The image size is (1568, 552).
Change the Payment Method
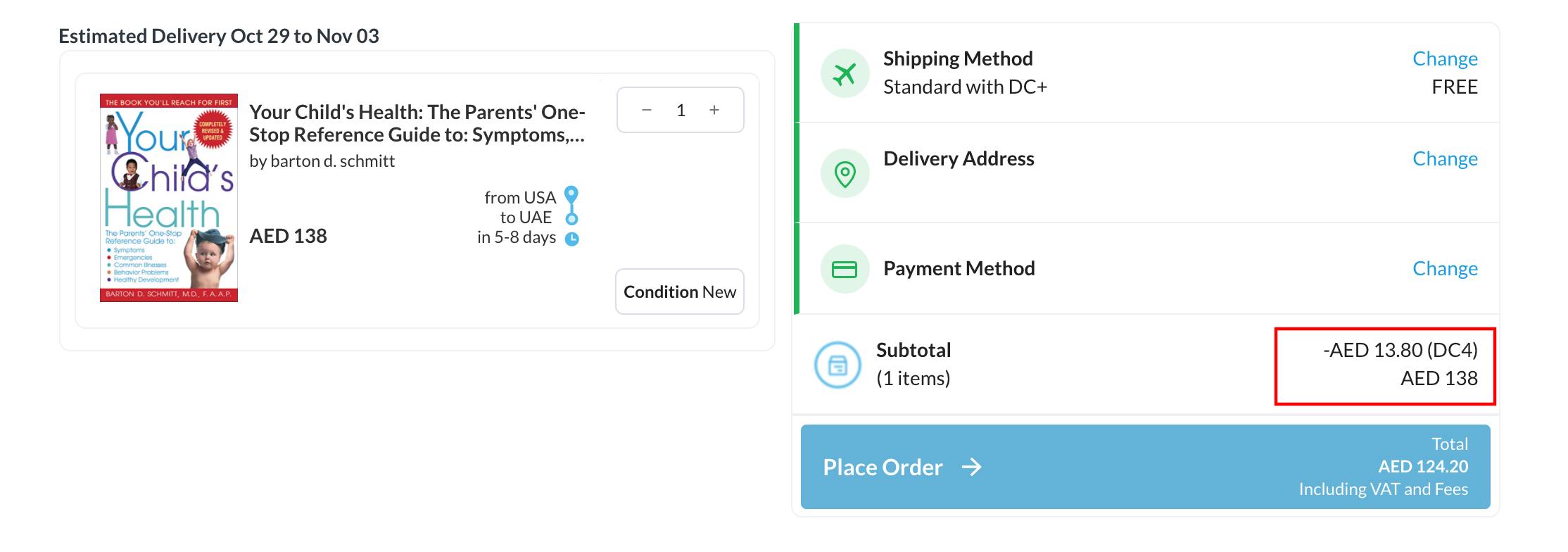(x=1445, y=268)
